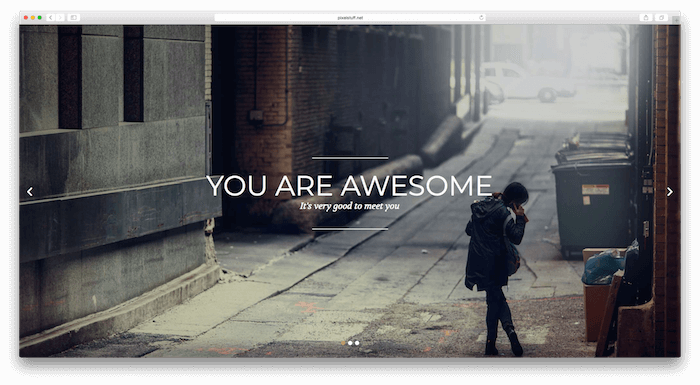Select the third slider pagination dot
The image size is (700, 385).
pyautogui.click(x=357, y=343)
